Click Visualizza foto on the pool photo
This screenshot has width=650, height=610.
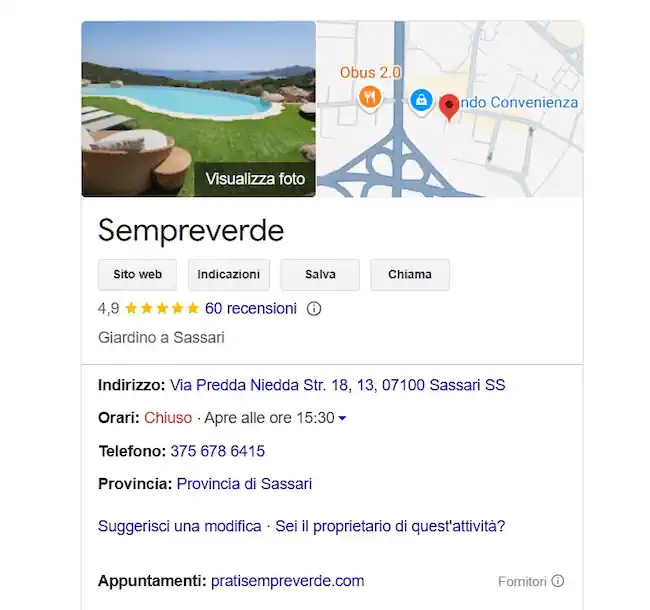pyautogui.click(x=255, y=179)
